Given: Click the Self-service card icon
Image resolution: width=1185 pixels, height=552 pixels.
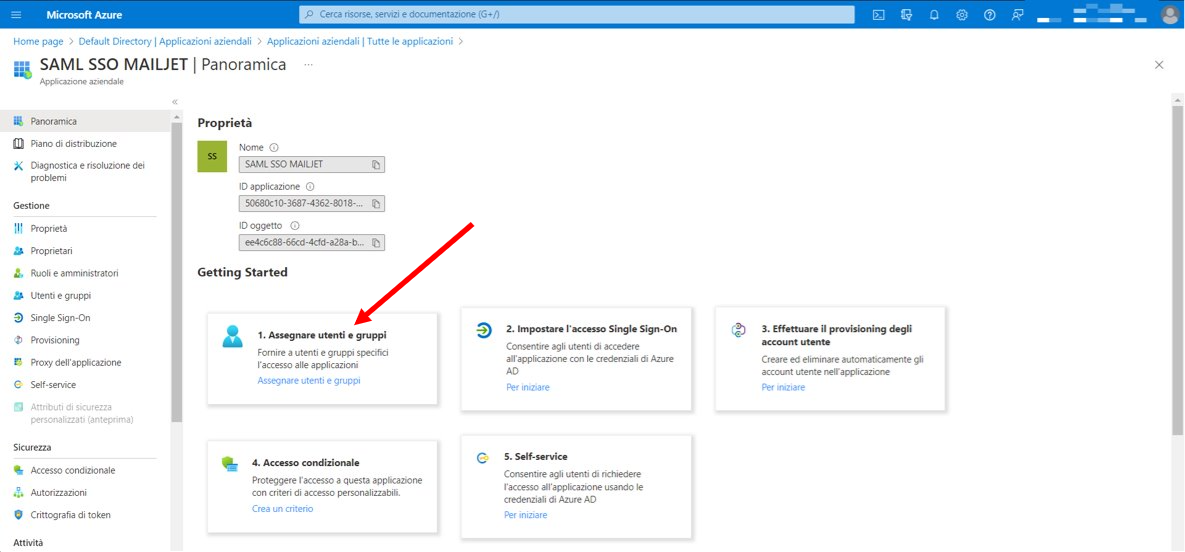Looking at the screenshot, I should click(482, 458).
